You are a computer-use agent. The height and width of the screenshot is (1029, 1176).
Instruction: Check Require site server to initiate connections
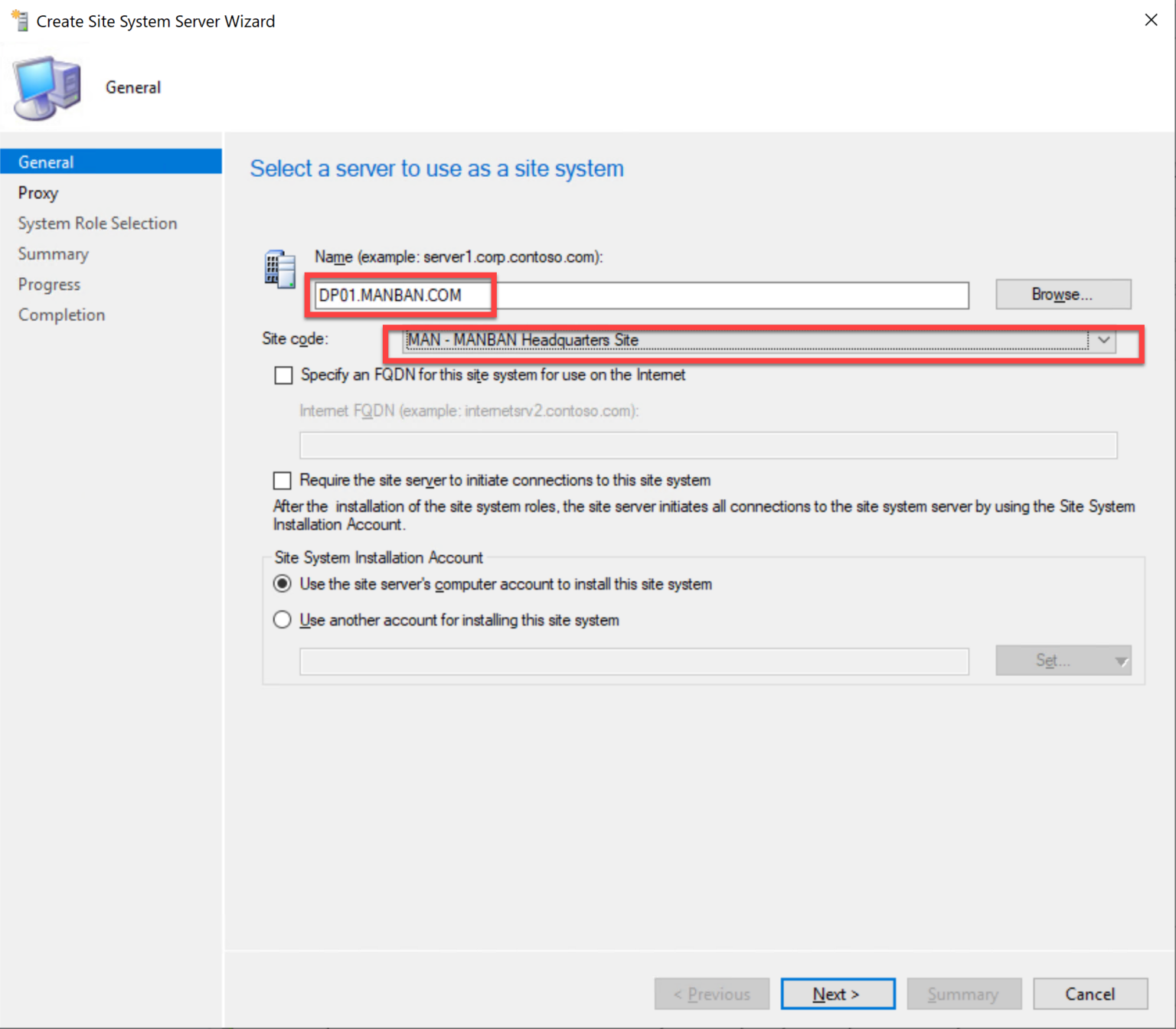pos(283,481)
